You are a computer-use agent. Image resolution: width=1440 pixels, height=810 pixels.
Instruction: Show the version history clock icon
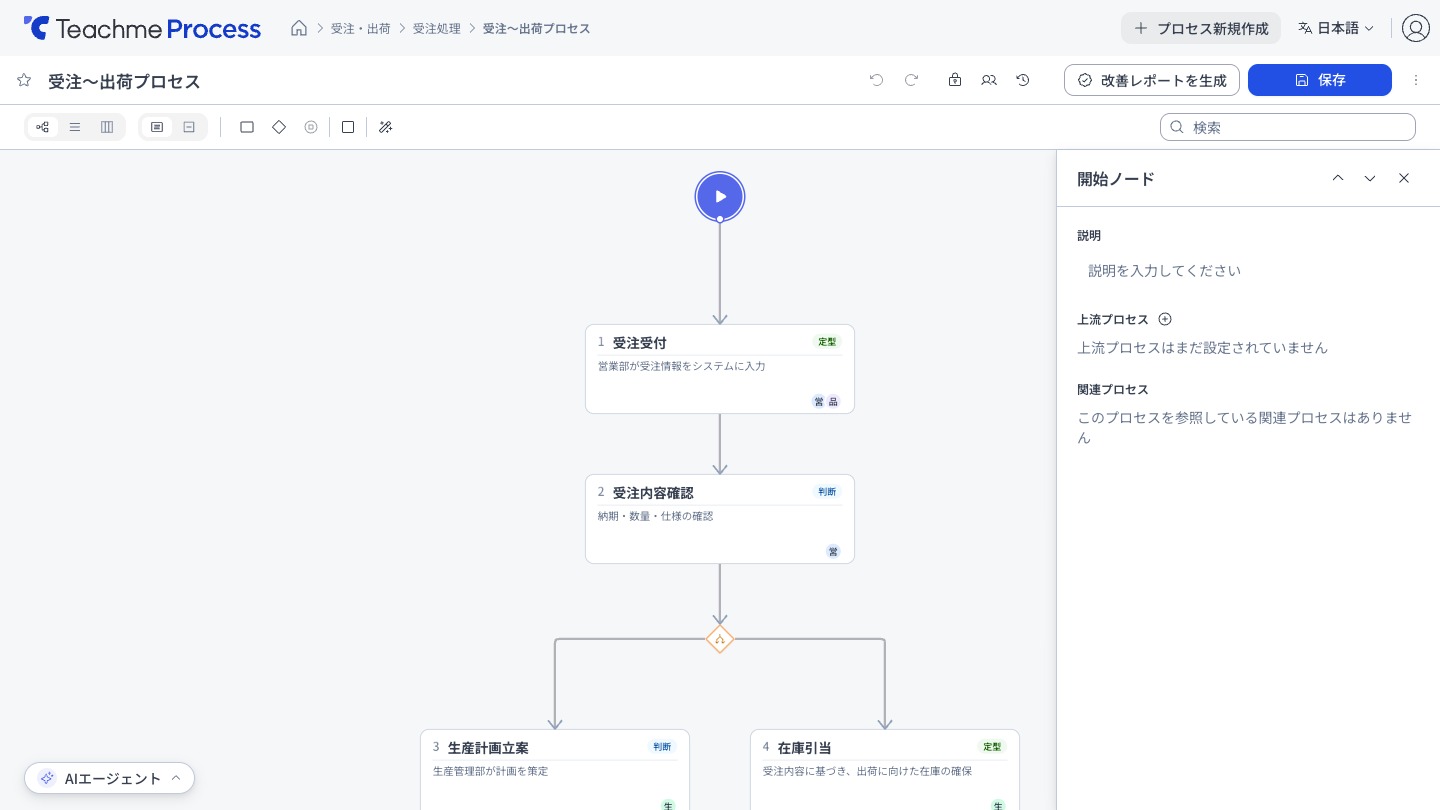coord(1023,80)
